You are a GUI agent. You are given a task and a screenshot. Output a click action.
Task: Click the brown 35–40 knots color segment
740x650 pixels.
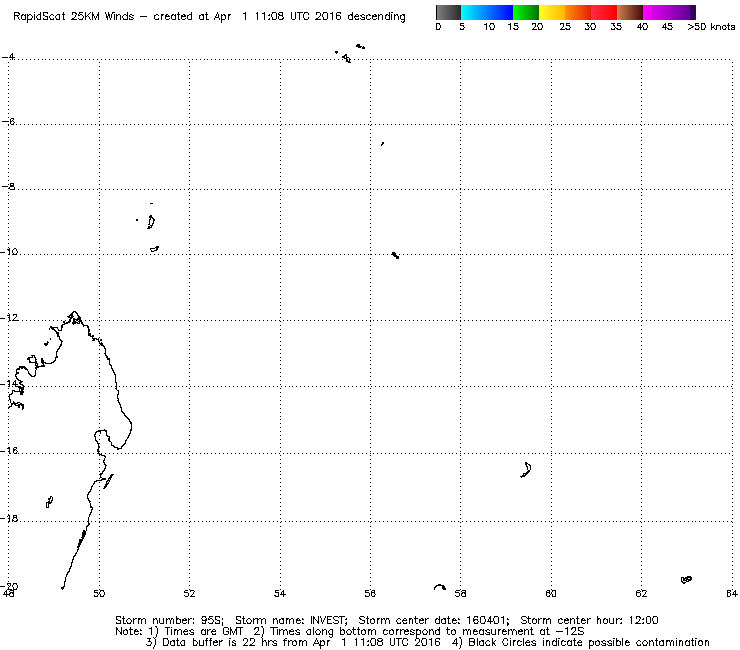pyautogui.click(x=630, y=12)
